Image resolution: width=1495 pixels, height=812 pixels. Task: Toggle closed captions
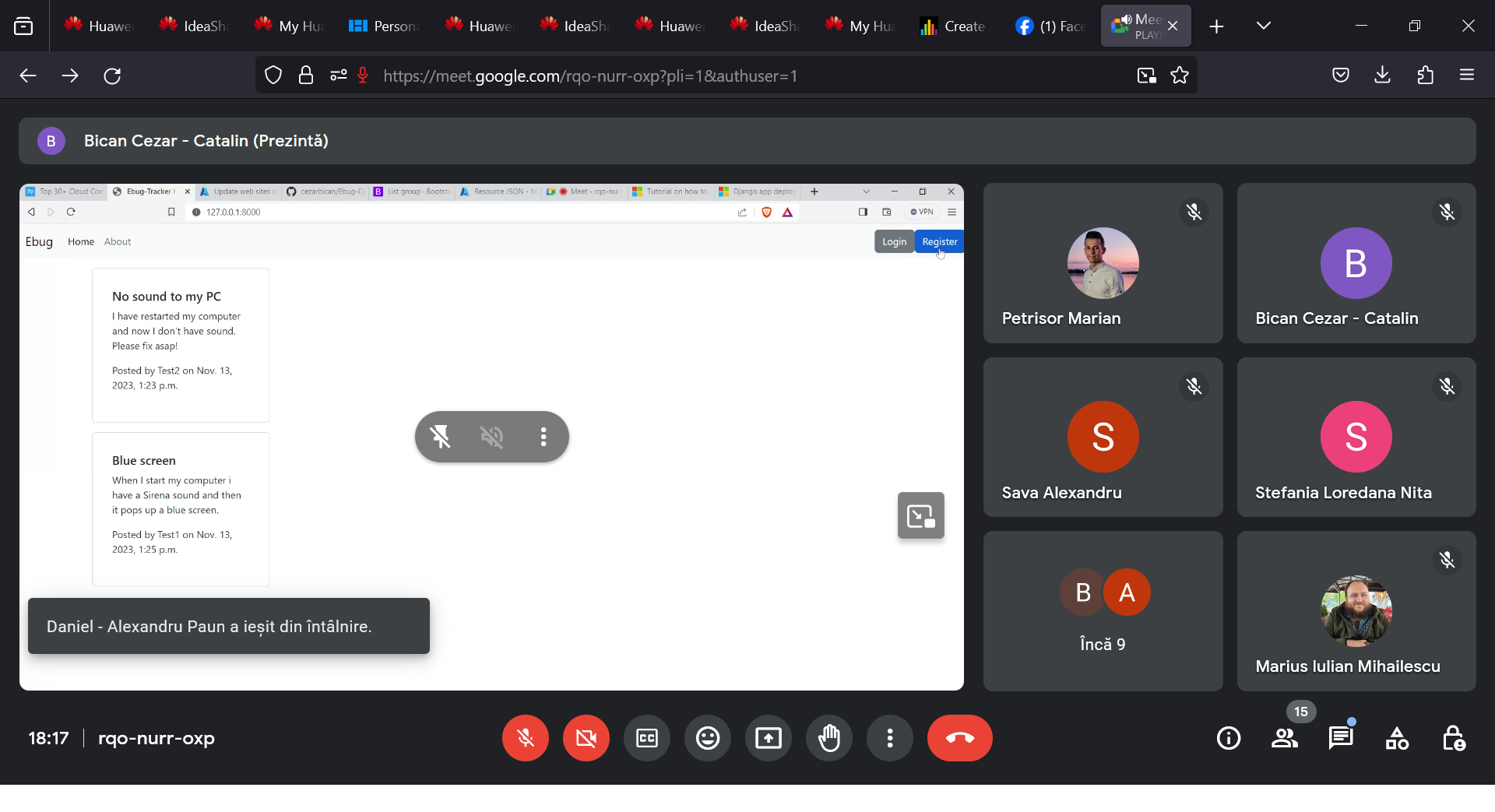(647, 738)
